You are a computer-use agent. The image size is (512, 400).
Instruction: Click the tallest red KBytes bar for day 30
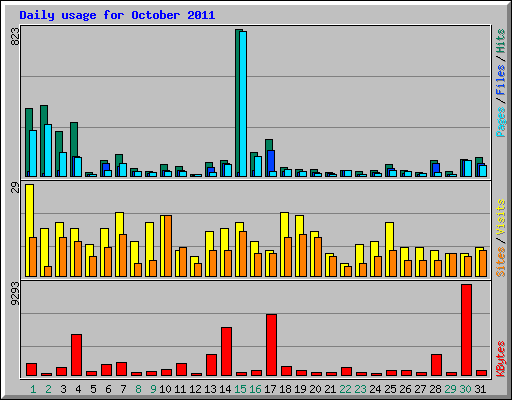[x=466, y=330]
